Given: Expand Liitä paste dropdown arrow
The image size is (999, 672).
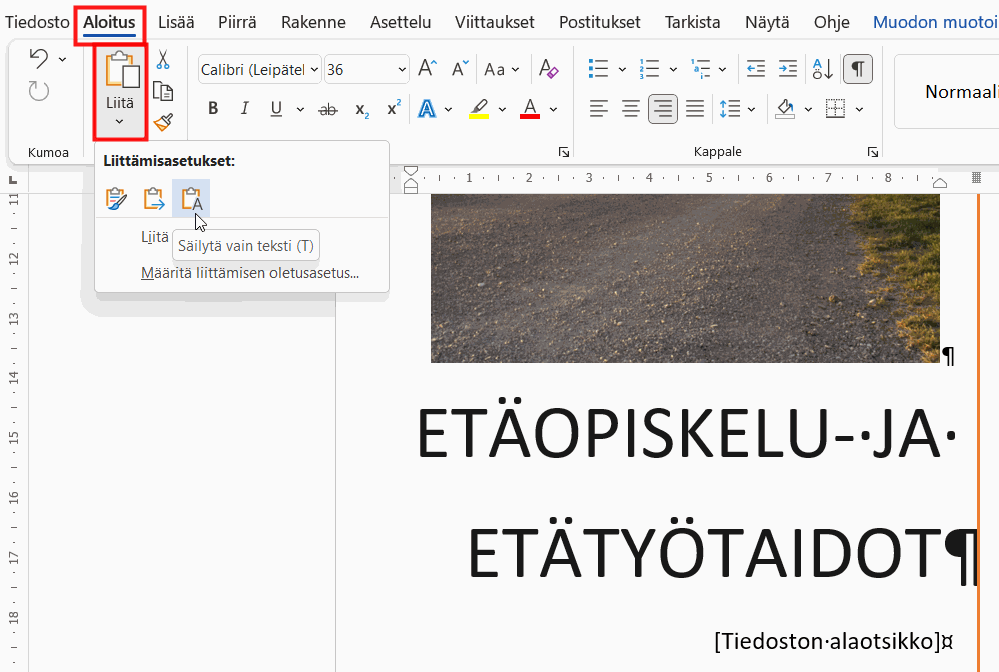Looking at the screenshot, I should point(119,122).
